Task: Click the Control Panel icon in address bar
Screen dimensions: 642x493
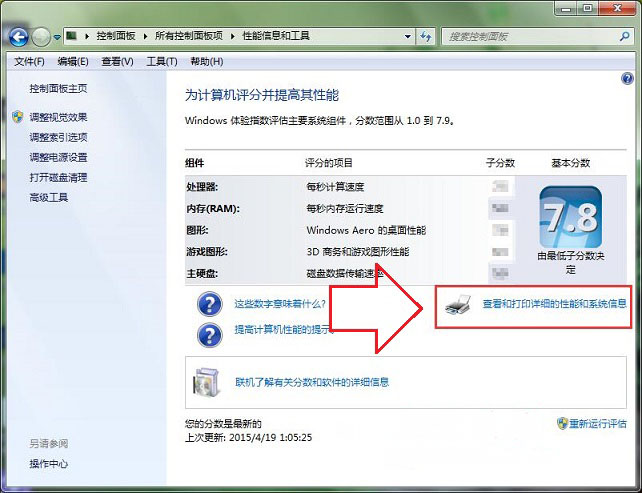Action: [72, 36]
